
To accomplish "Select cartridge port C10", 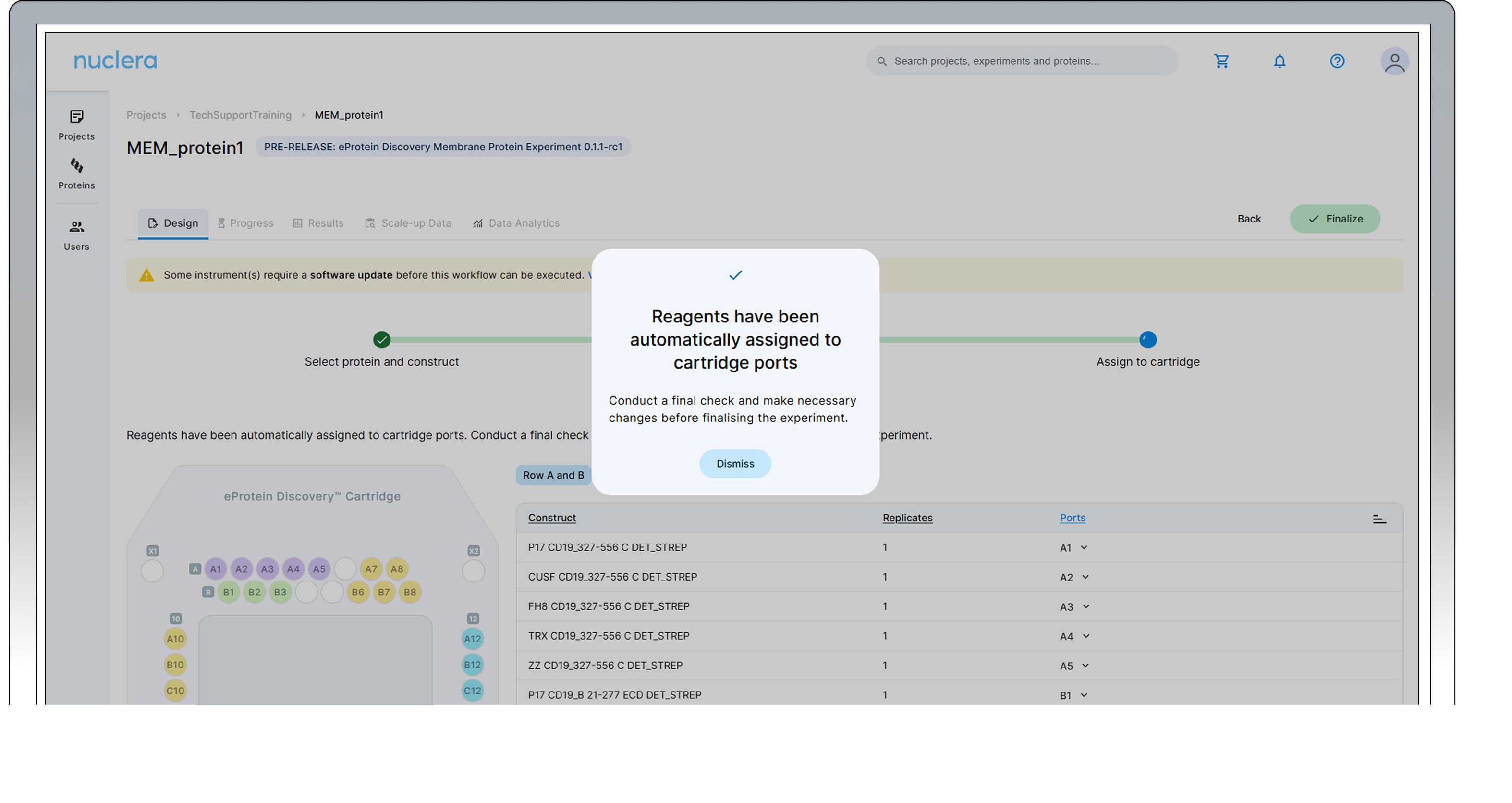I will (x=175, y=690).
